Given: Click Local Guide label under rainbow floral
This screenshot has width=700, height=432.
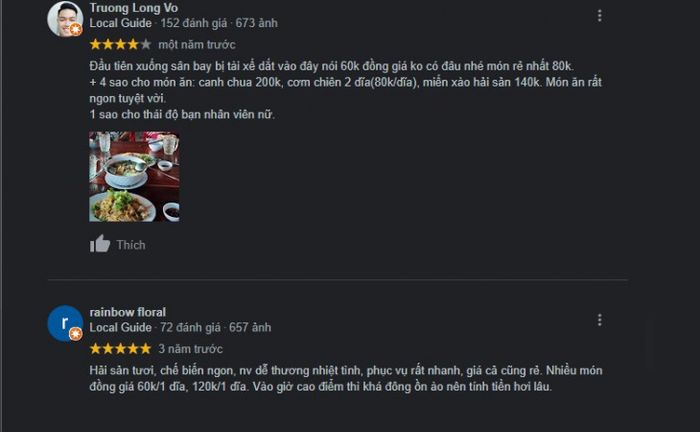Looking at the screenshot, I should pos(121,328).
